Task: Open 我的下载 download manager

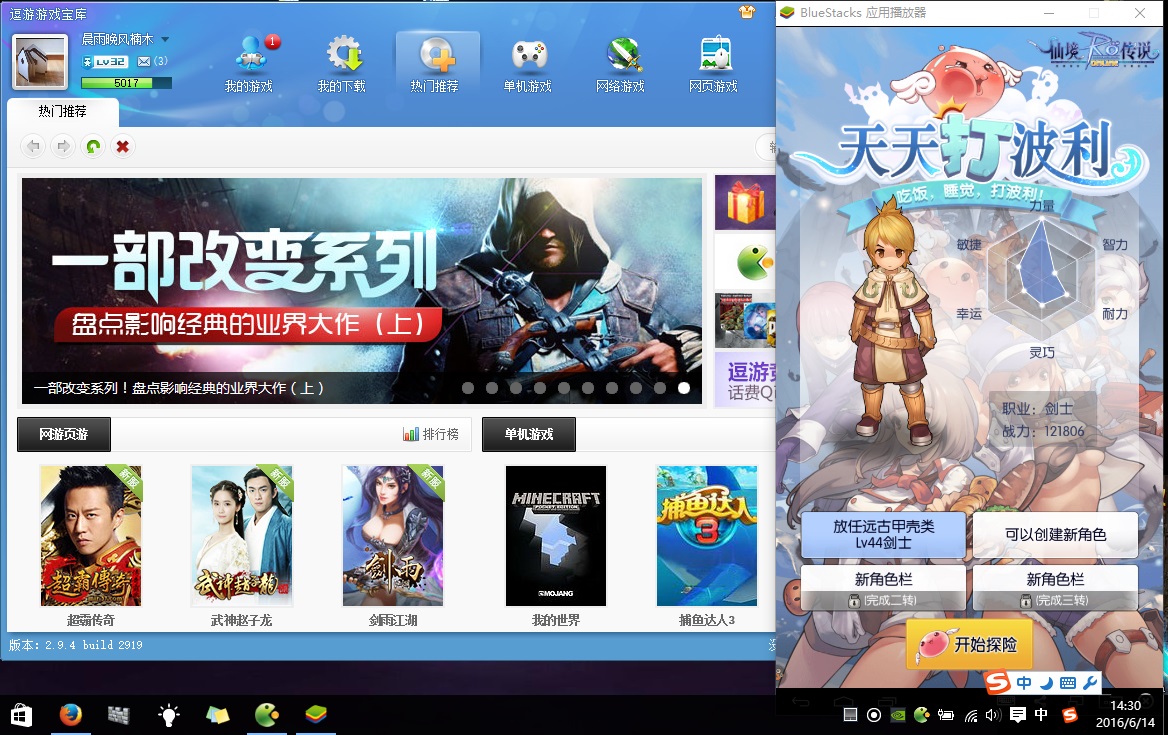Action: tap(342, 64)
